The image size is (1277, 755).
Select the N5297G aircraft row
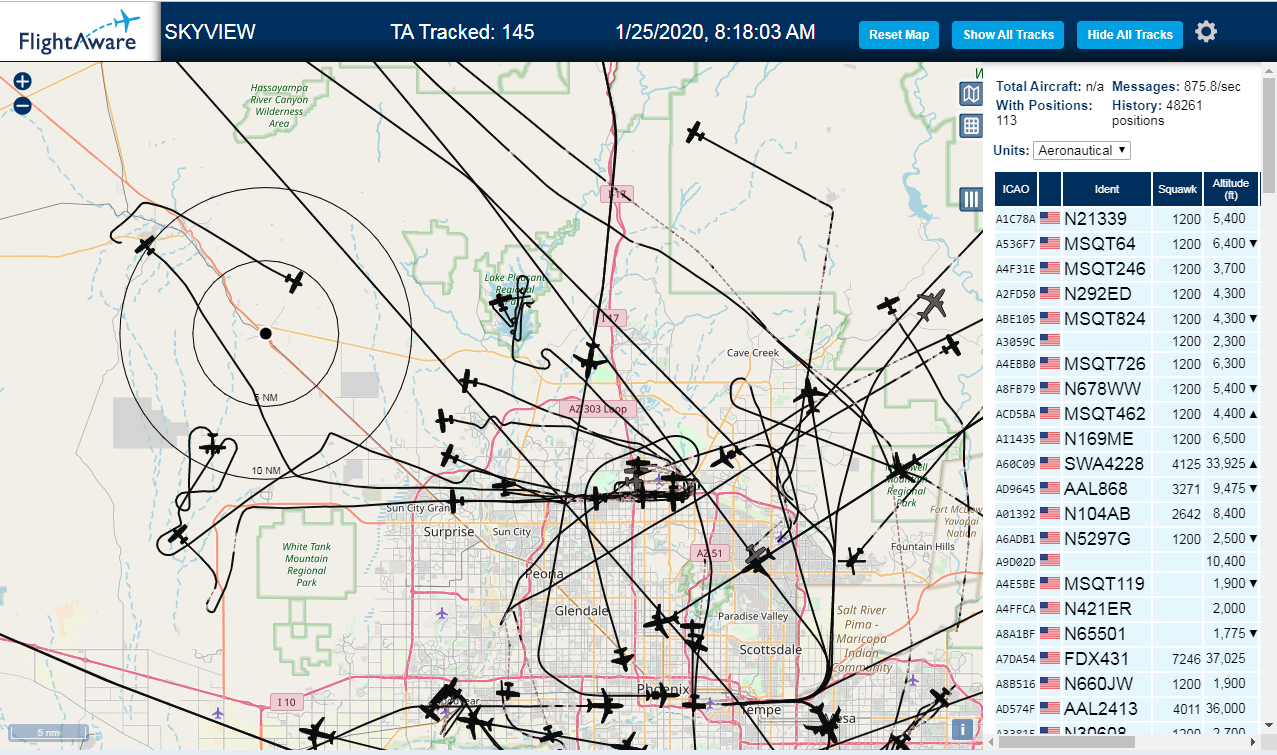pyautogui.click(x=1127, y=538)
